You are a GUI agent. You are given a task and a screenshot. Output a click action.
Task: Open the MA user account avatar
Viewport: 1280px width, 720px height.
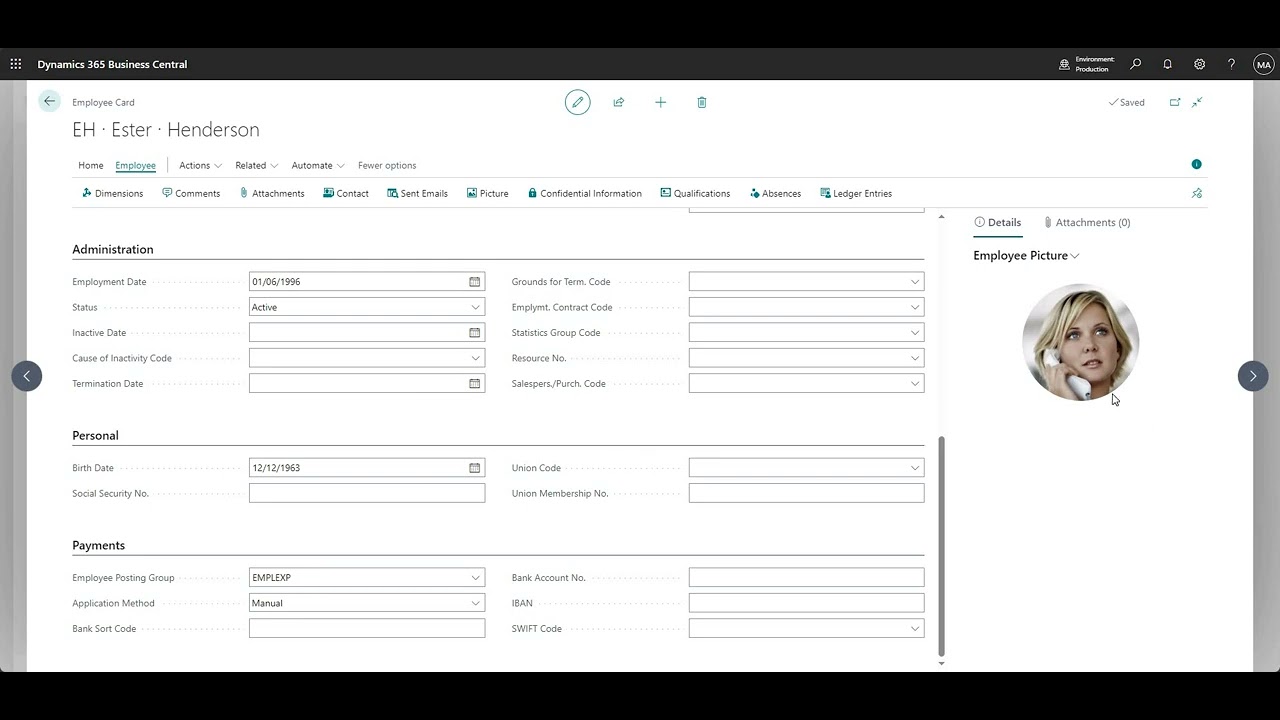pos(1264,64)
